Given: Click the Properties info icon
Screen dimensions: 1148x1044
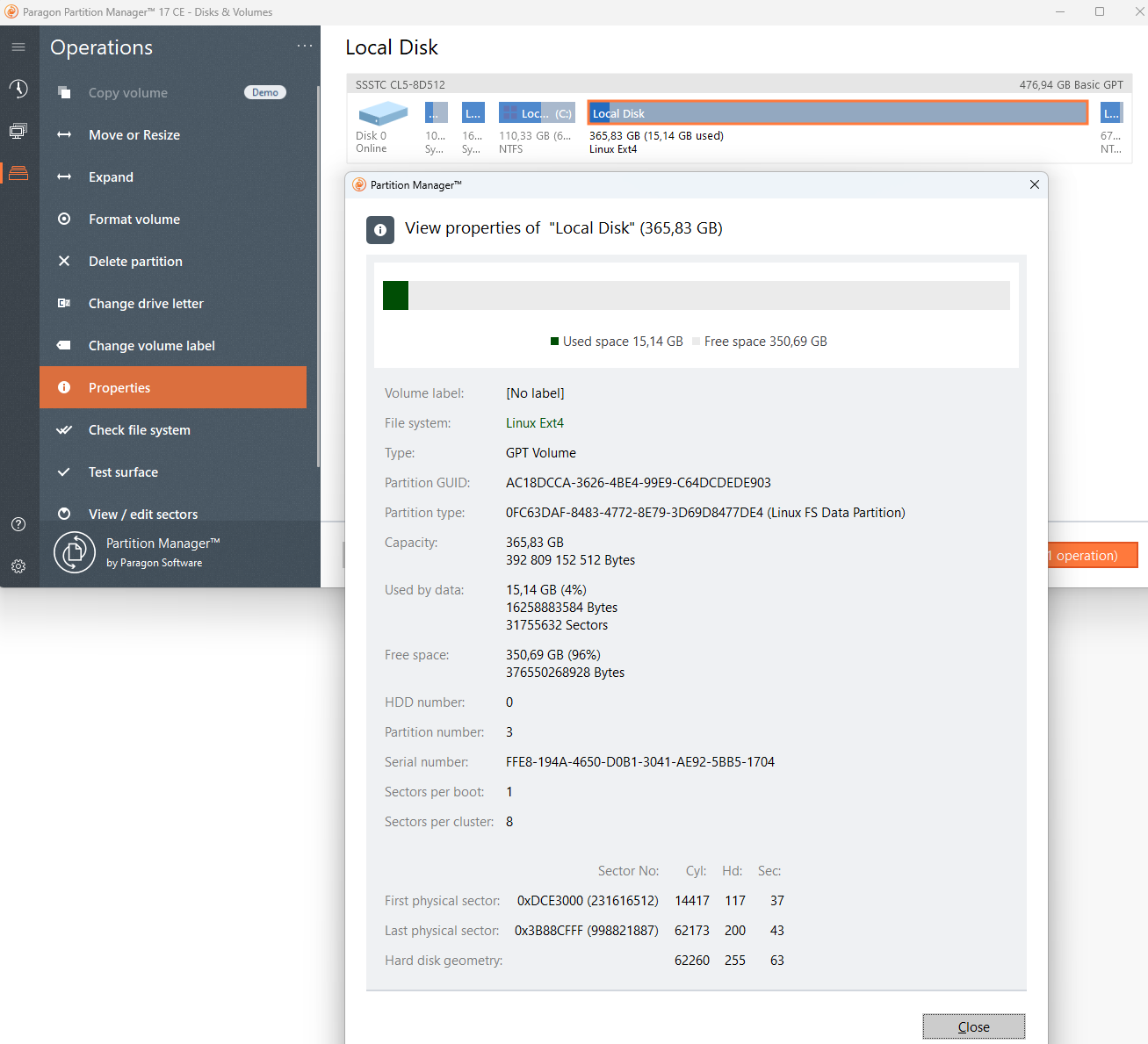Looking at the screenshot, I should coord(64,387).
